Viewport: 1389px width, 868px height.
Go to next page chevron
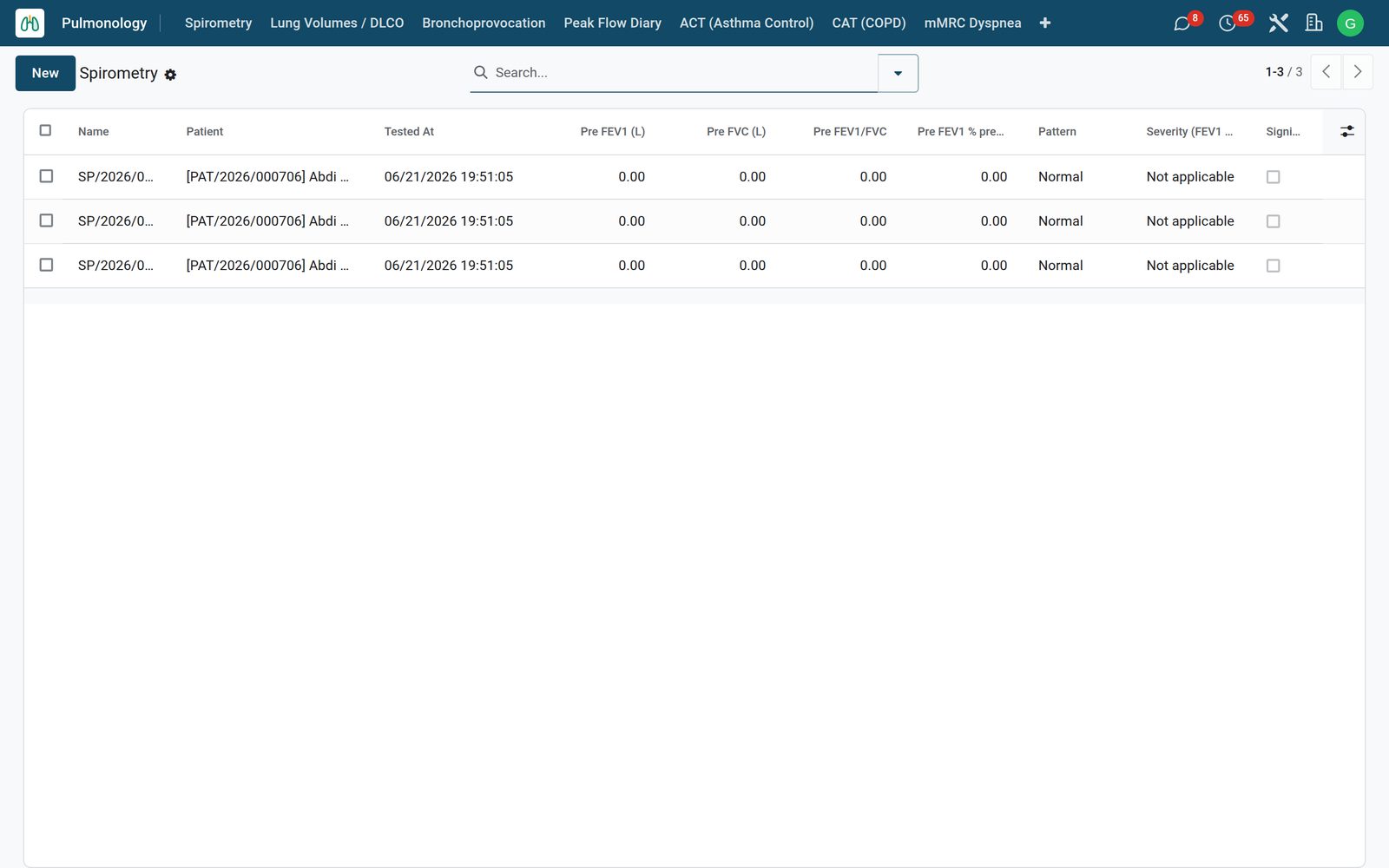[1358, 72]
